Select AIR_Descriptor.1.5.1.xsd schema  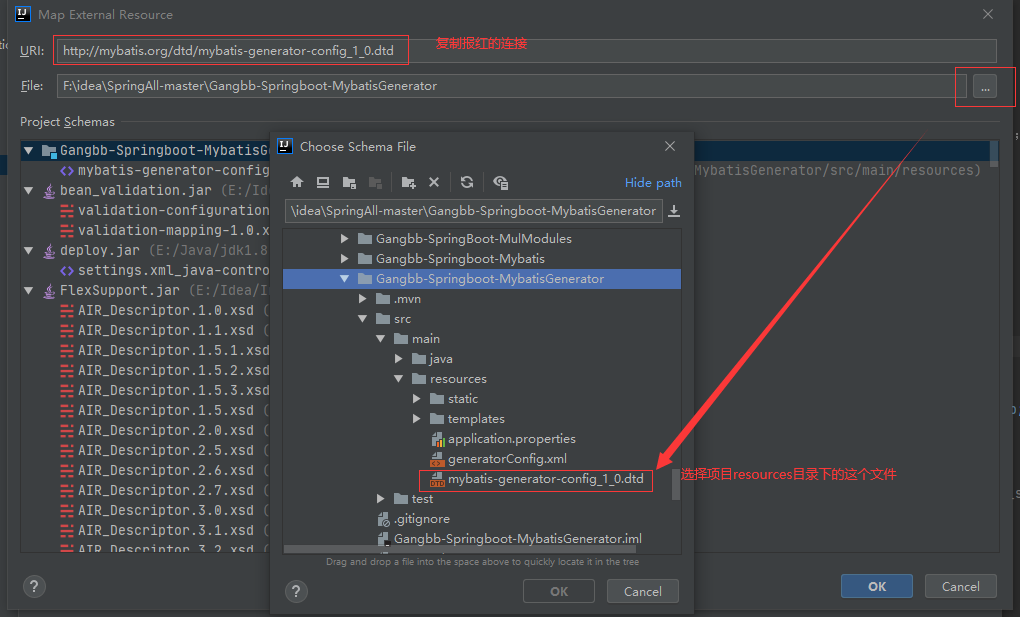[x=165, y=351]
